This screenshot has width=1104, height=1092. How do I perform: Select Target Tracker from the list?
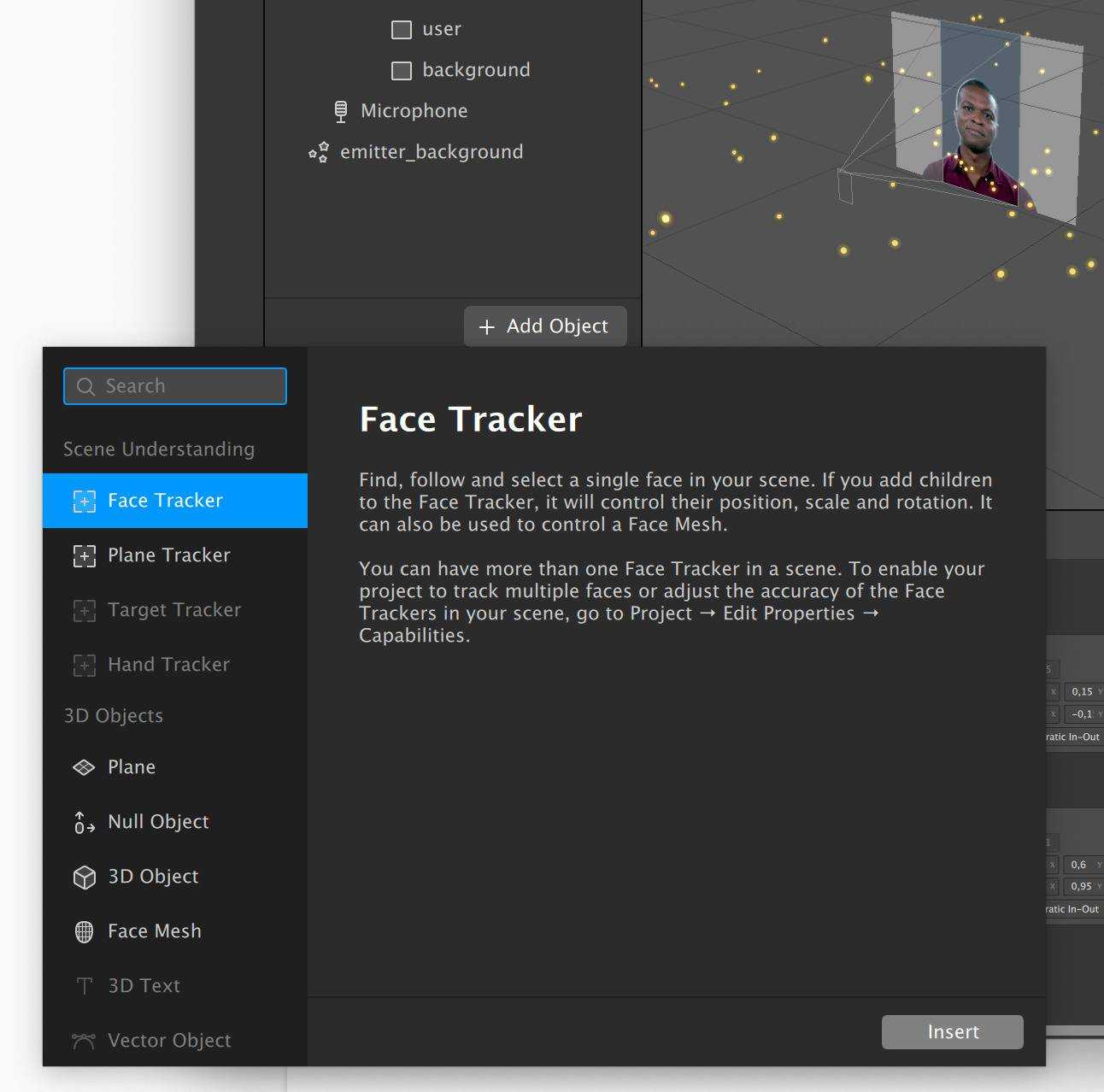[x=174, y=610]
